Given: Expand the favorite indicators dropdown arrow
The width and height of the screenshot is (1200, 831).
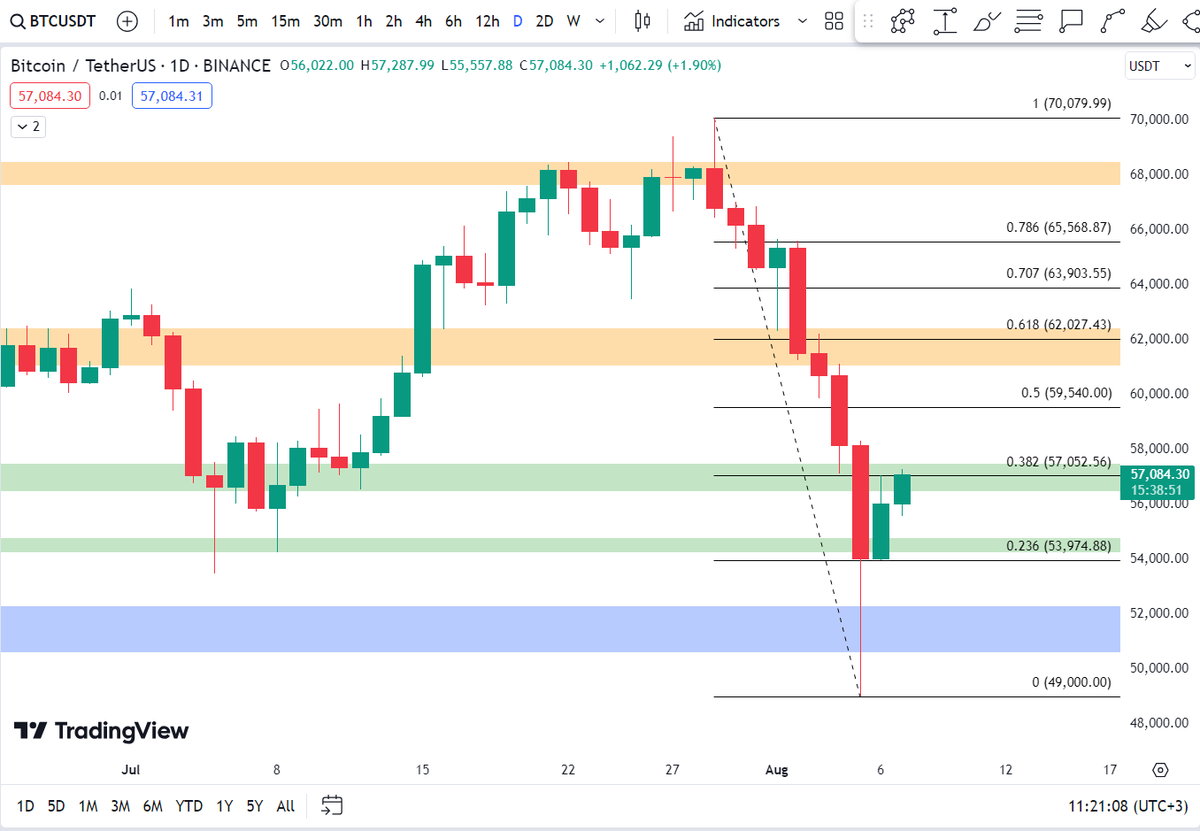Looking at the screenshot, I should pyautogui.click(x=800, y=21).
